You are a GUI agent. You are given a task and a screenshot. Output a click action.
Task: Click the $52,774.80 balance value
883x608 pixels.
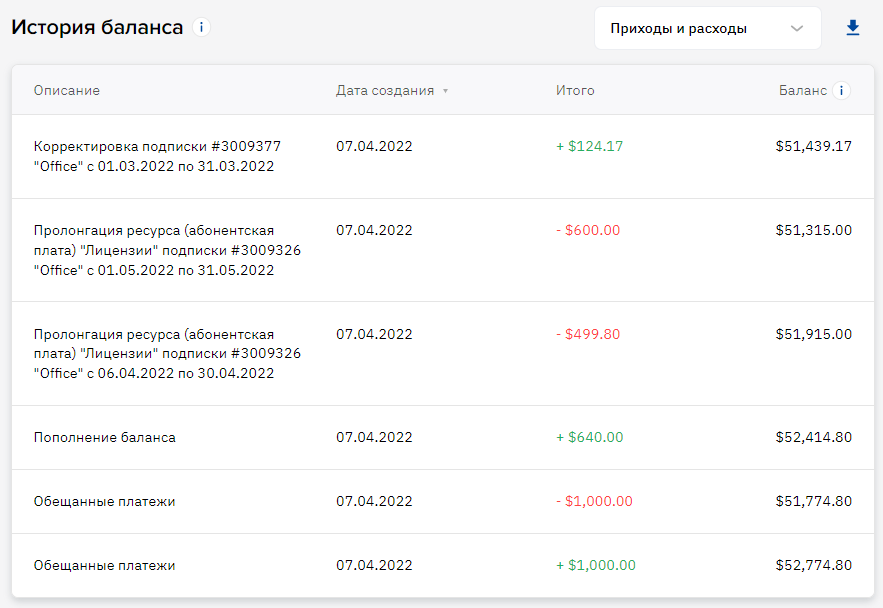813,565
